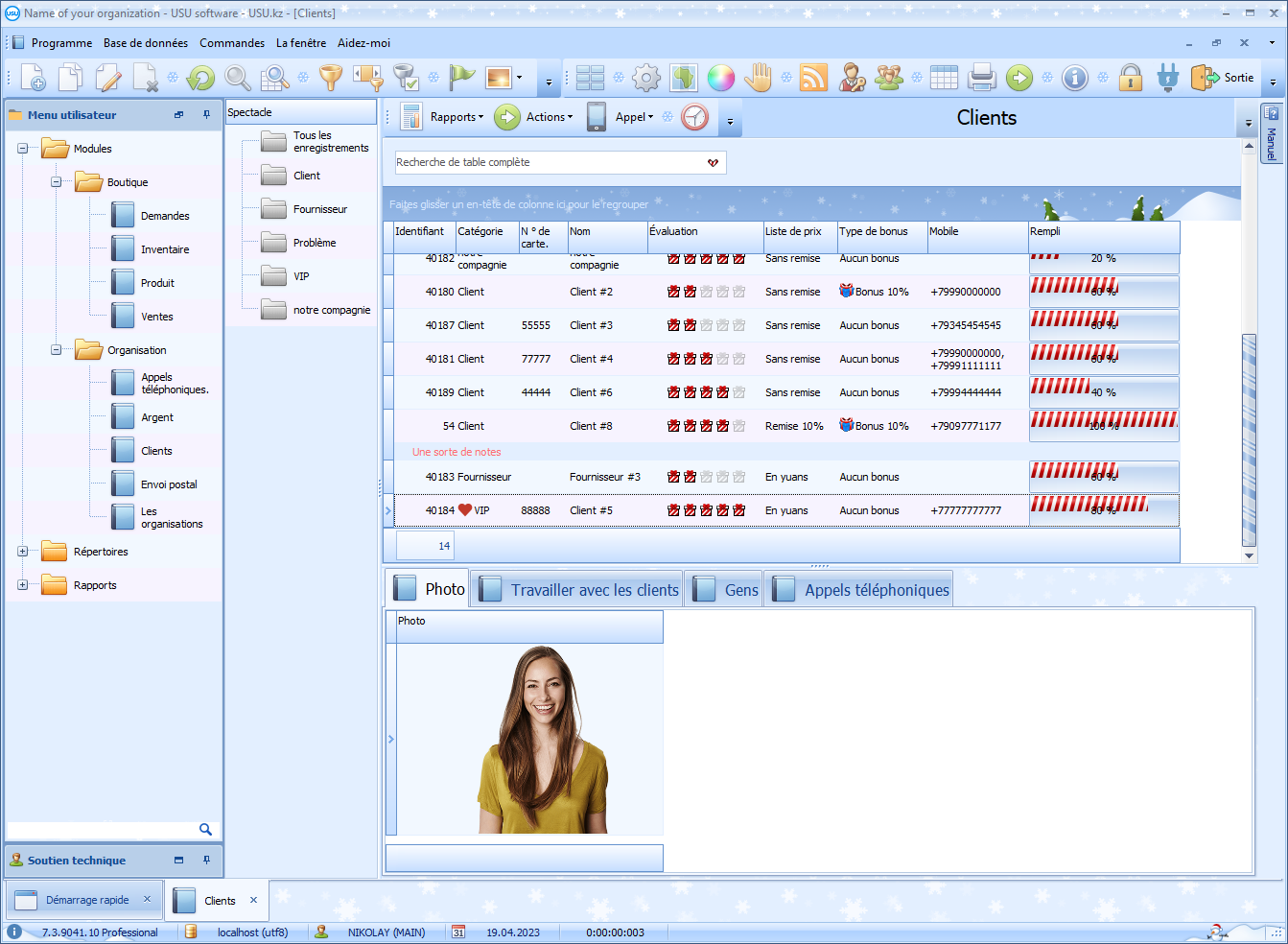Image resolution: width=1288 pixels, height=944 pixels.
Task: Click the blue power plug icon
Action: tap(1168, 78)
